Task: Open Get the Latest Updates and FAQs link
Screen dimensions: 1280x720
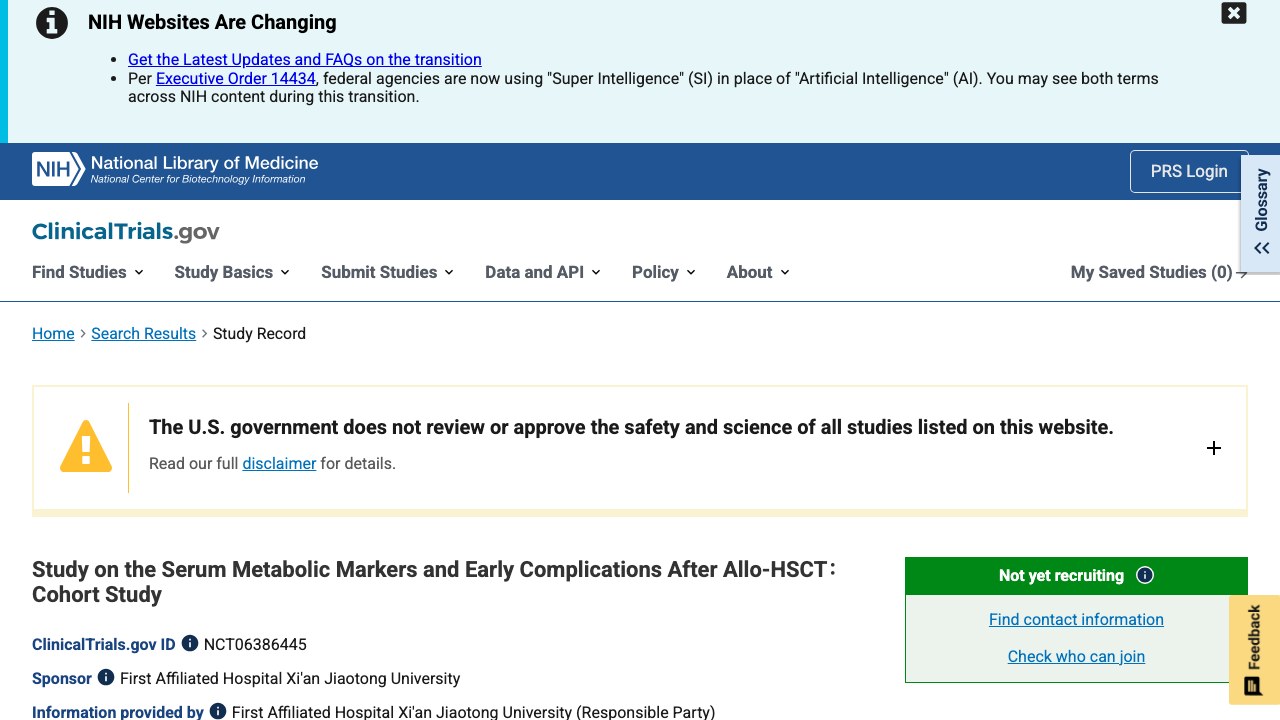Action: [305, 59]
